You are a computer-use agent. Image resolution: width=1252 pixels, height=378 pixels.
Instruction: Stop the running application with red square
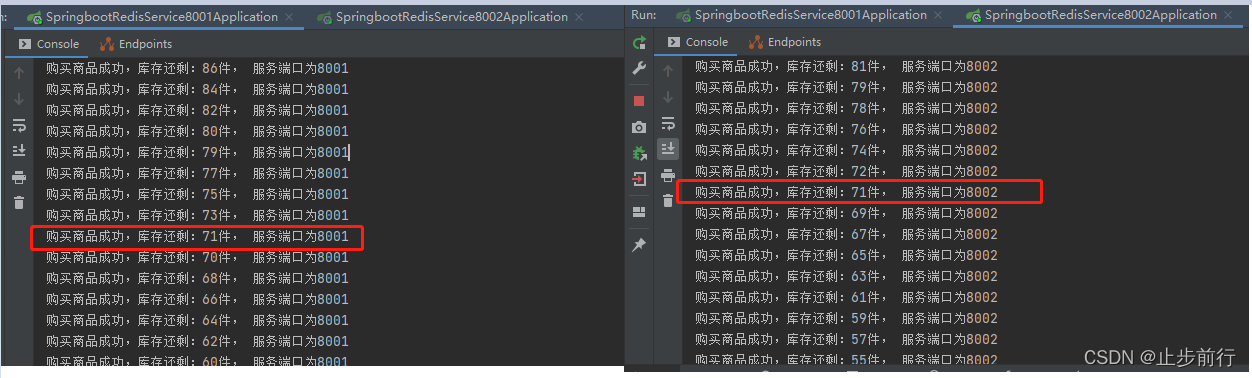(640, 101)
